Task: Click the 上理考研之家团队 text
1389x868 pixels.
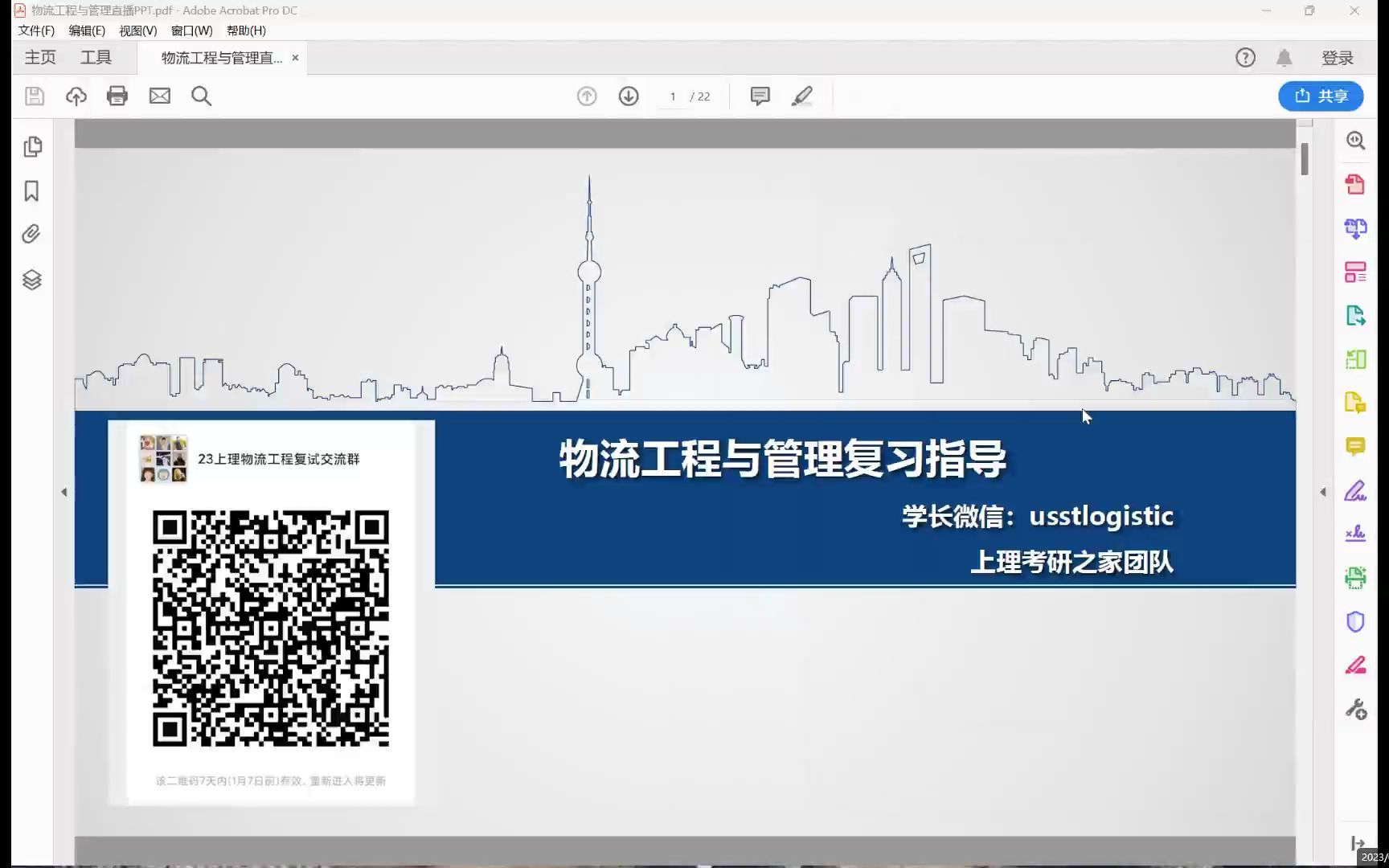Action: click(x=1072, y=562)
